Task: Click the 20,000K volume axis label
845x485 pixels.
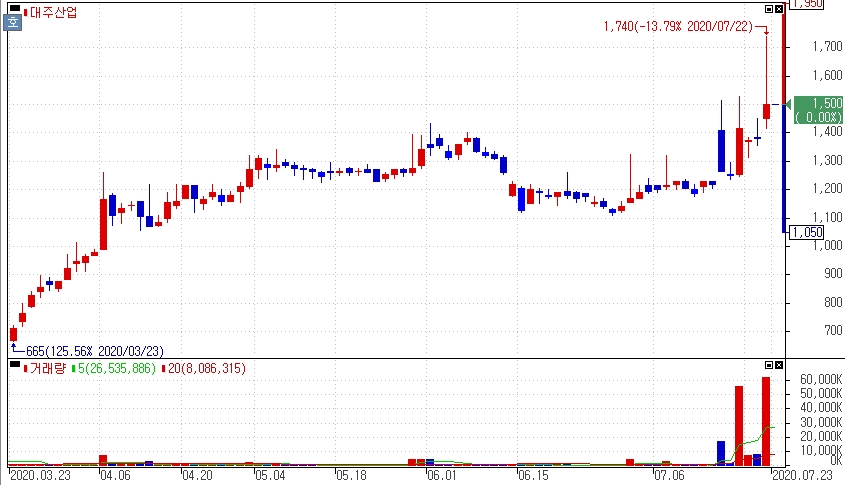Action: click(821, 436)
